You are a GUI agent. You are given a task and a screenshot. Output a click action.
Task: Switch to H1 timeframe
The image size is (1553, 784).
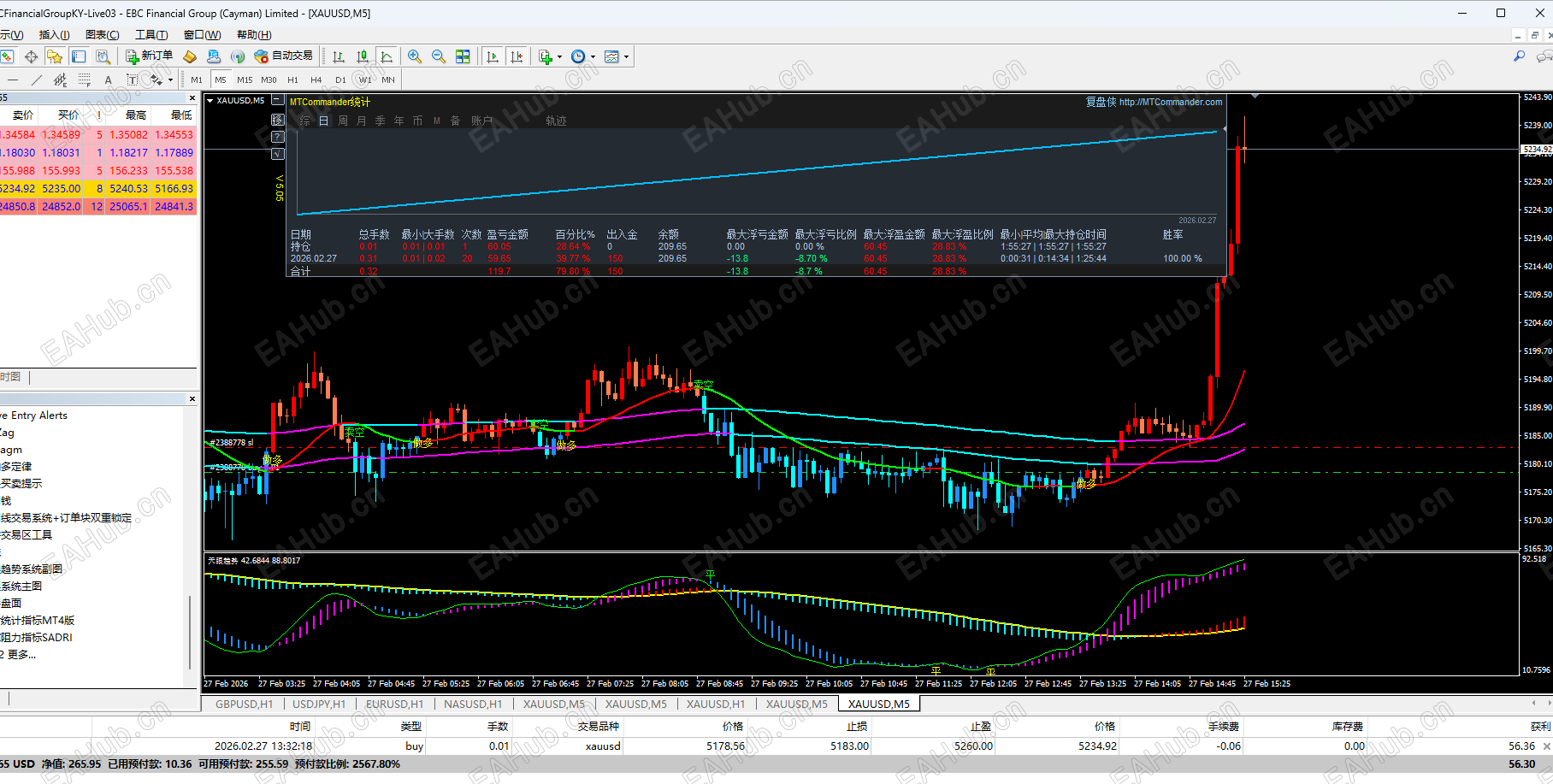click(x=292, y=80)
